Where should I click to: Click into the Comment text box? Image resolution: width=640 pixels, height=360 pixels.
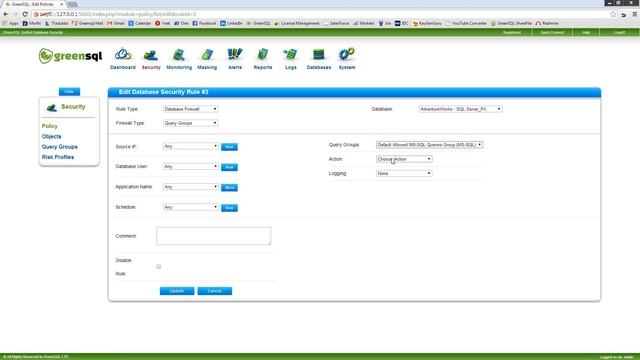click(213, 236)
